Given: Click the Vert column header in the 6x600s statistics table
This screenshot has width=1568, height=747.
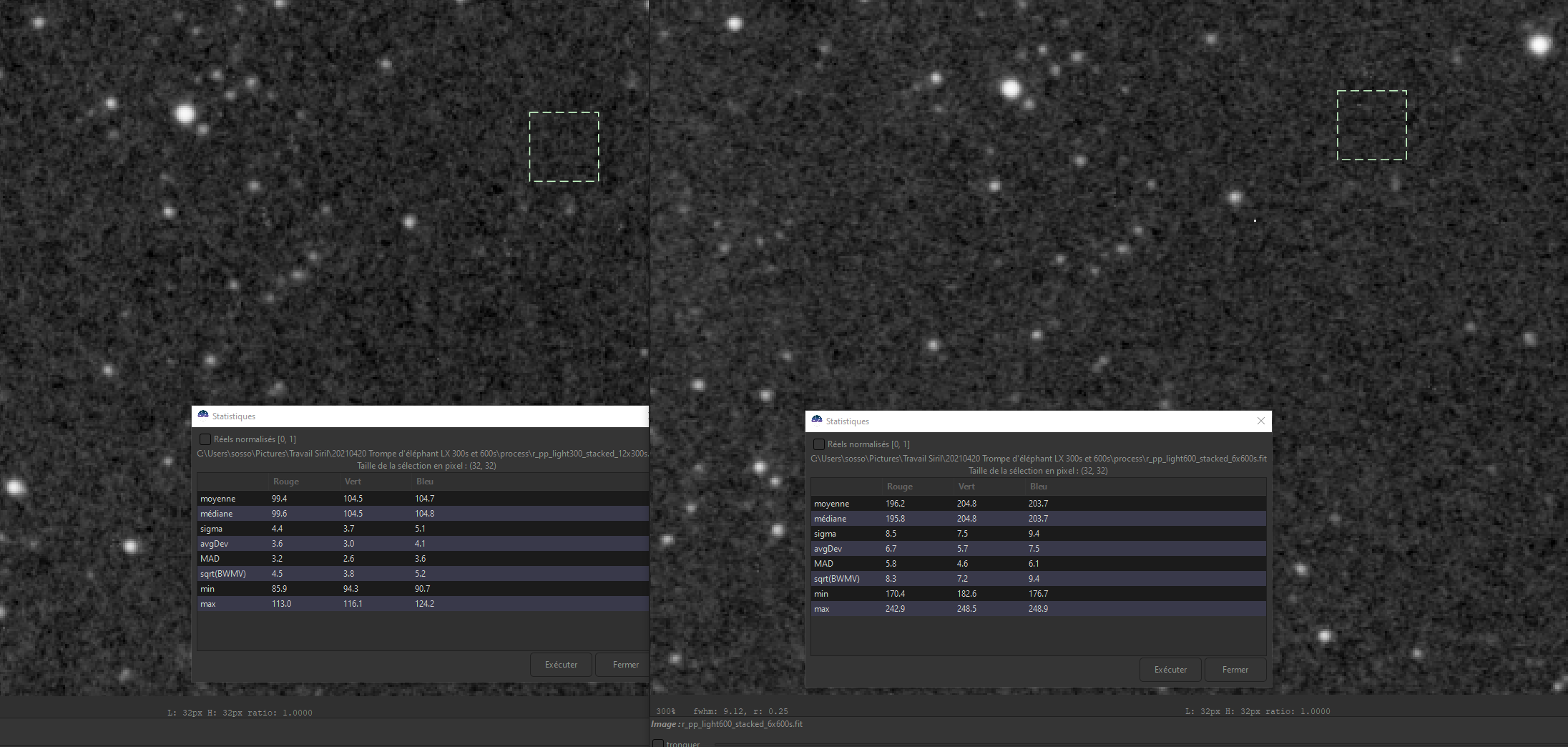Looking at the screenshot, I should [966, 487].
